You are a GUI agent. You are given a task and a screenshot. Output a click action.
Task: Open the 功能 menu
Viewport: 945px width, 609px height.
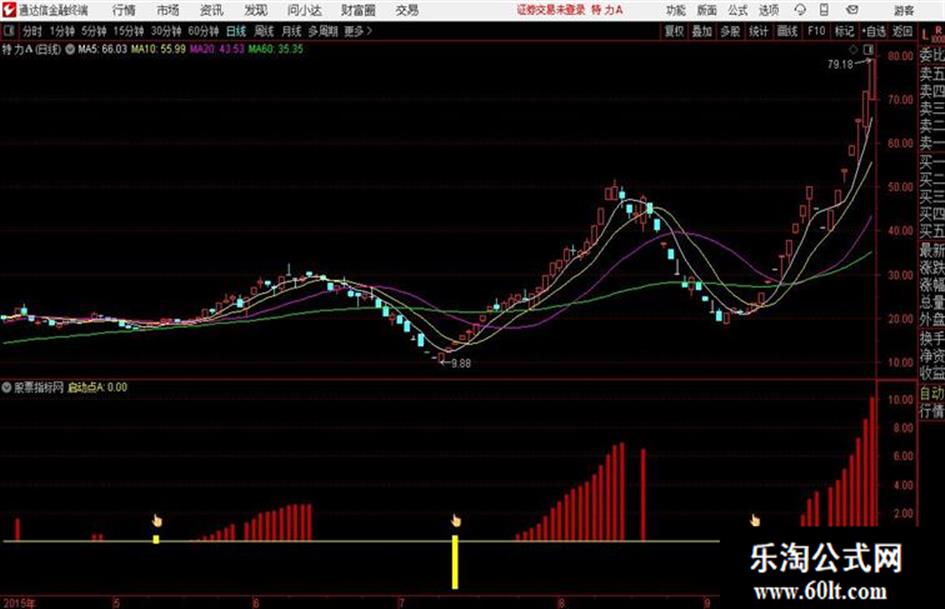click(676, 10)
